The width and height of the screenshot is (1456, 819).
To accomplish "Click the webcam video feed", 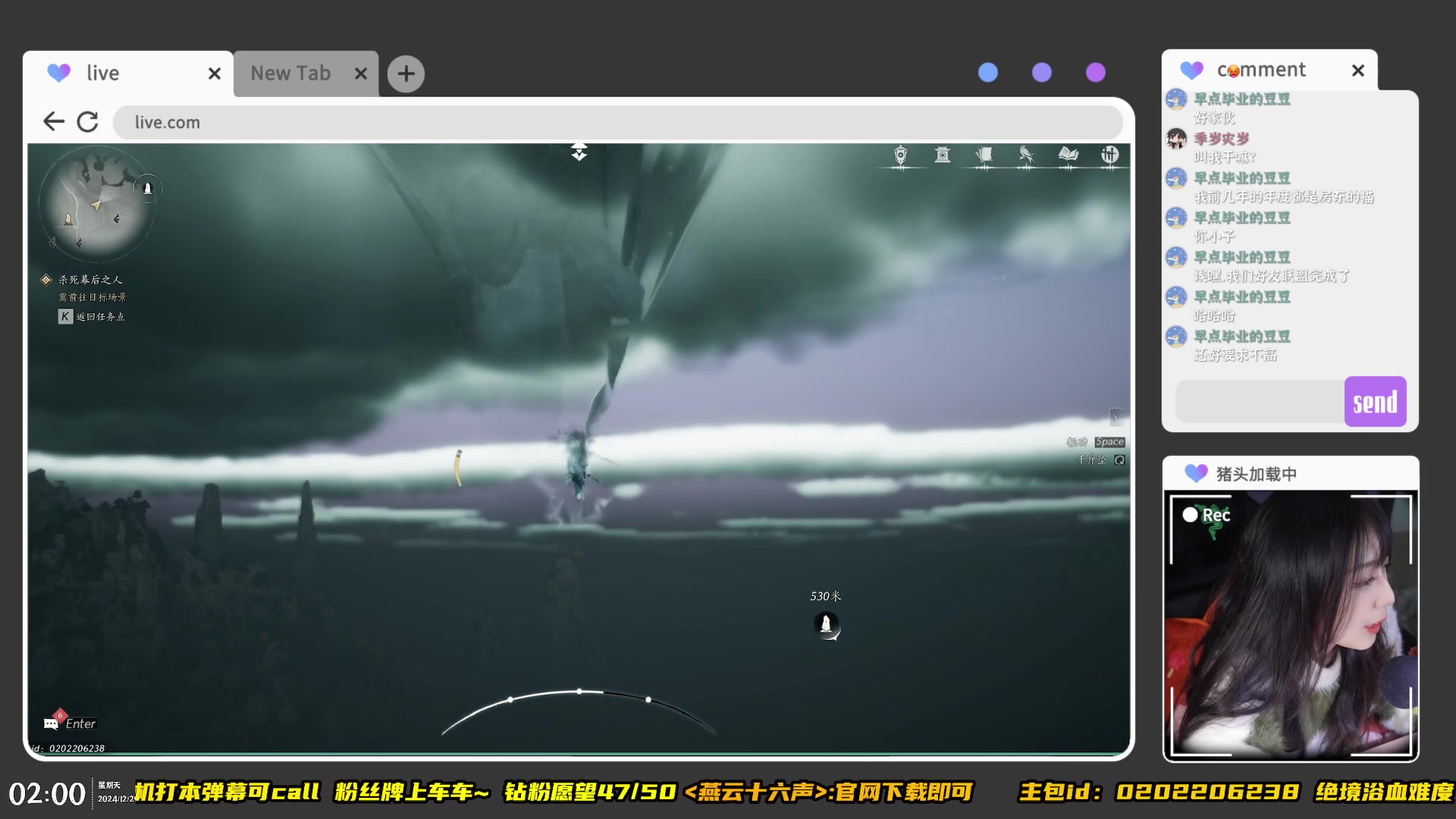I will click(x=1291, y=626).
